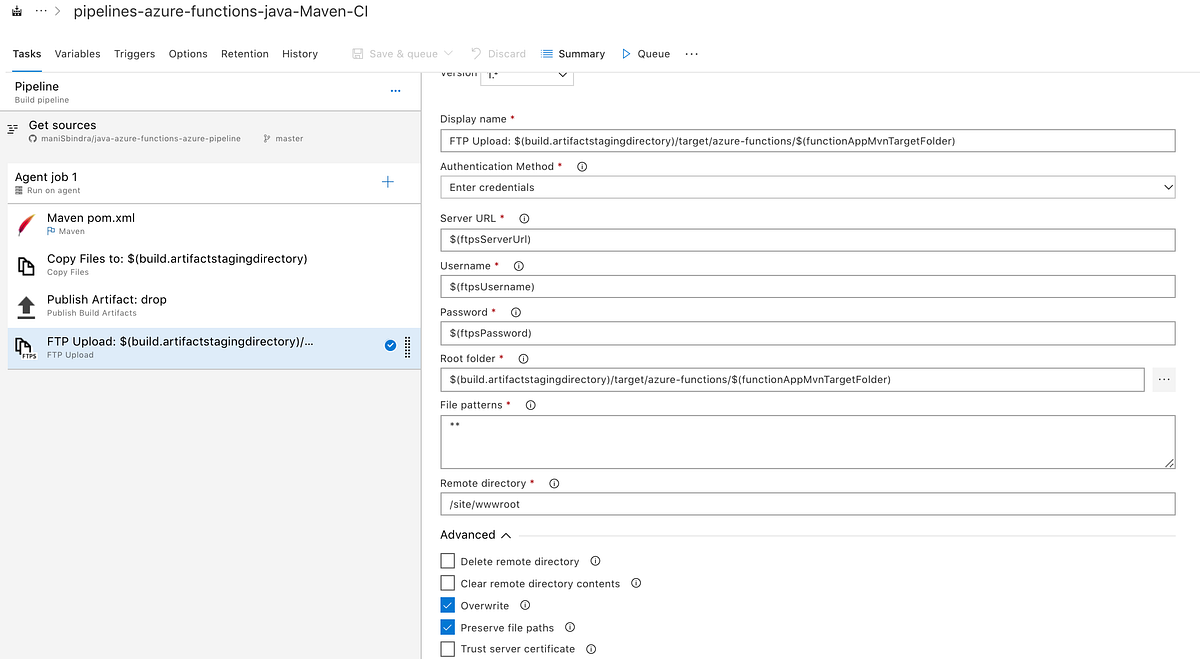Switch to the Variables tab
This screenshot has width=1200, height=659.
[77, 54]
